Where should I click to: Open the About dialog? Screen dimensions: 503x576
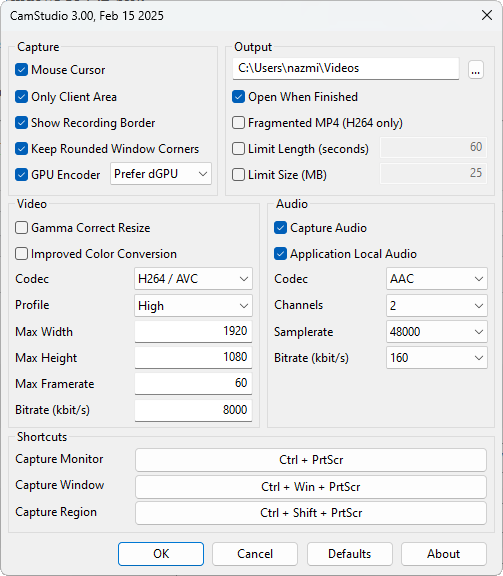coord(444,554)
